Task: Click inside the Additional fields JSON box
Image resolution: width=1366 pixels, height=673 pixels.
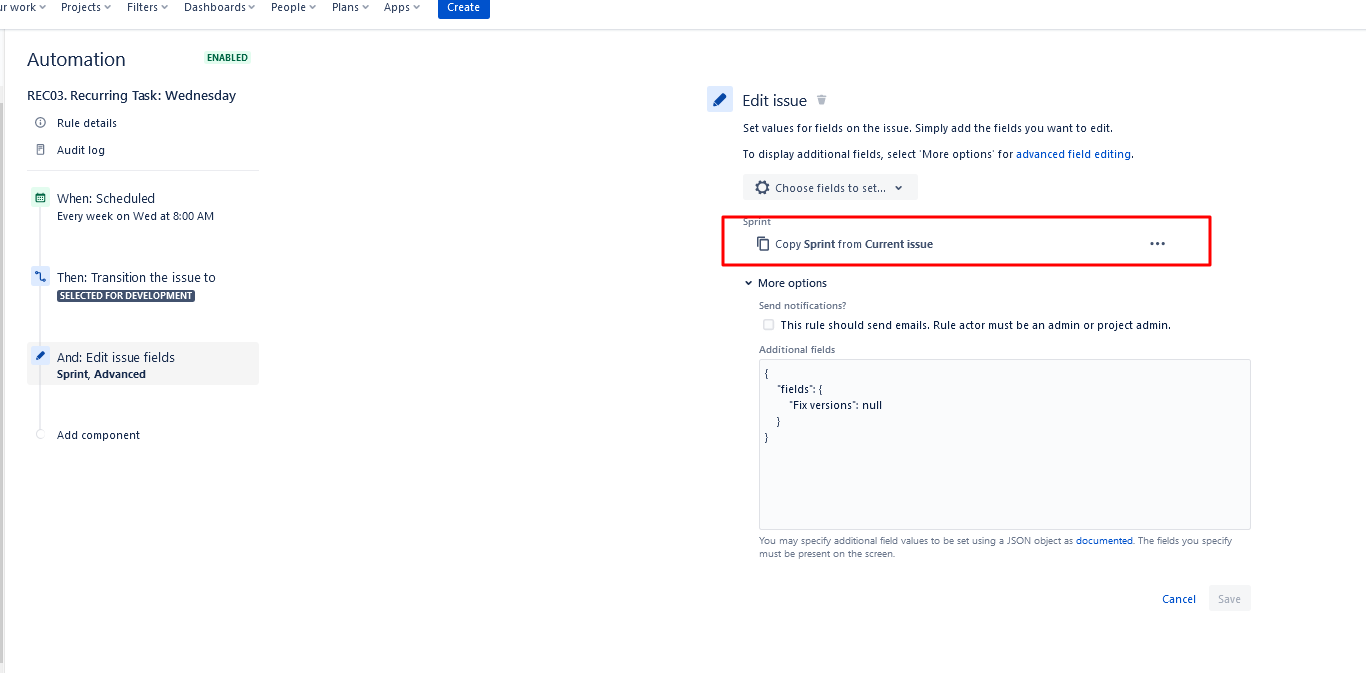Action: click(x=1004, y=444)
